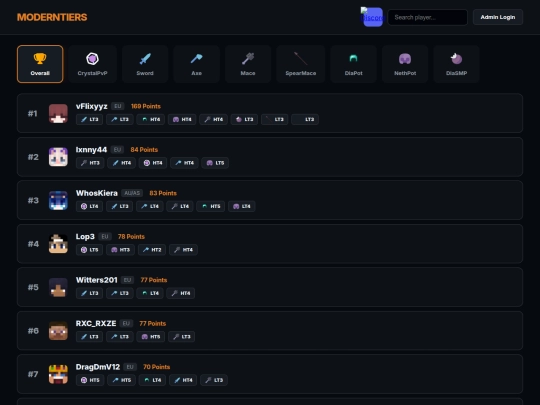Switch to the DiaSMP tab
The height and width of the screenshot is (405, 540).
click(x=456, y=64)
